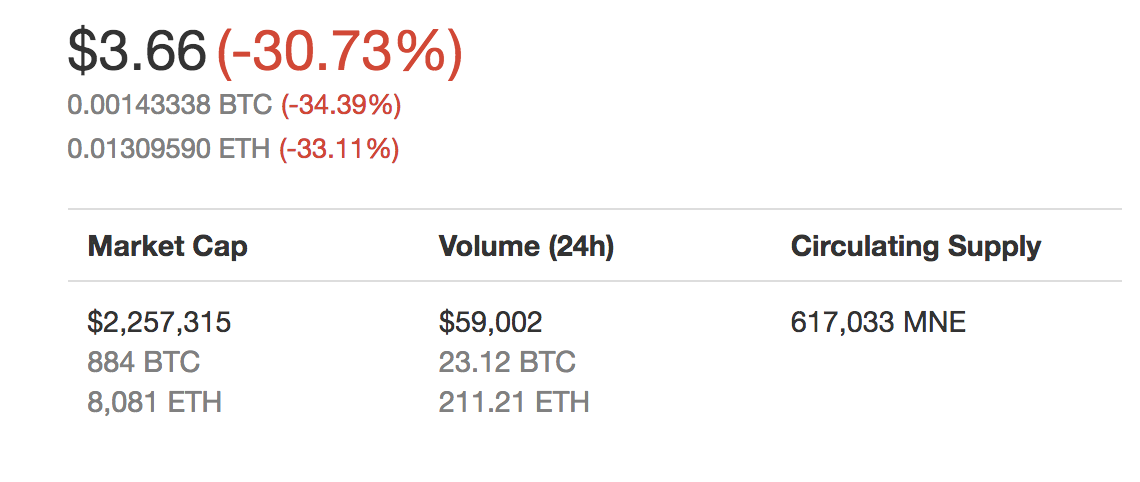Click the Market Cap column header

point(168,247)
